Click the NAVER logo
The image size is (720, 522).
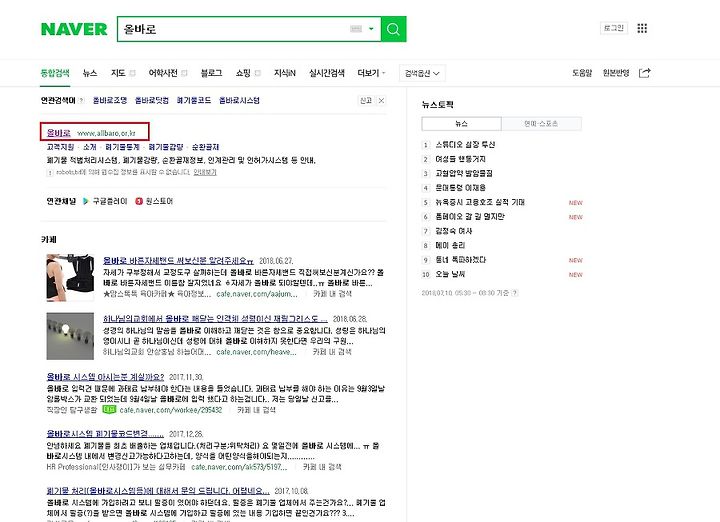point(74,29)
